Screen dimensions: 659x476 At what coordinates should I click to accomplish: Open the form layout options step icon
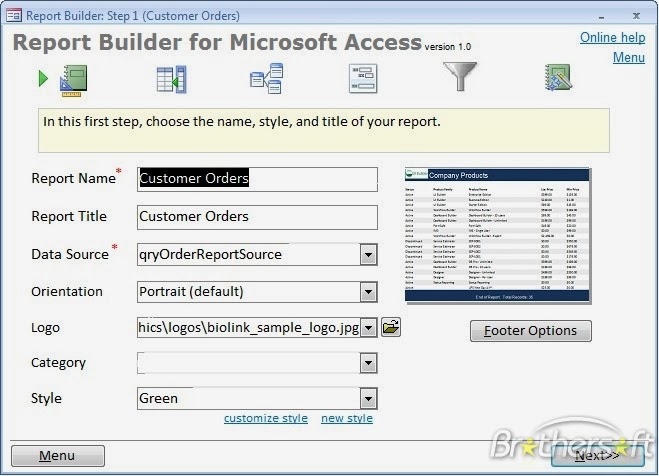click(x=363, y=79)
